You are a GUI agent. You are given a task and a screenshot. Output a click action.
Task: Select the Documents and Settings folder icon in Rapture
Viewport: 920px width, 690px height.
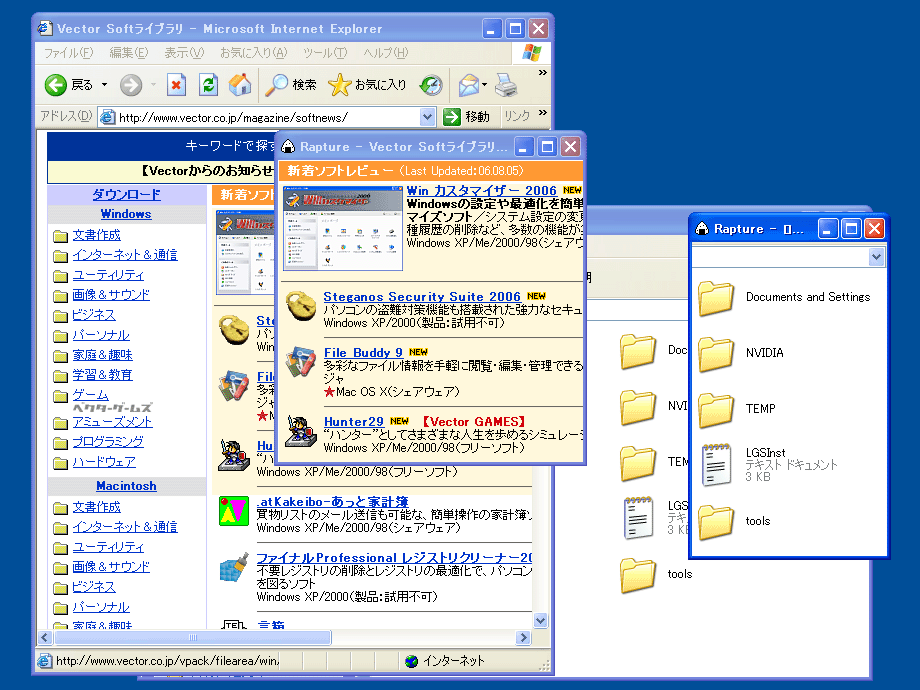point(715,297)
